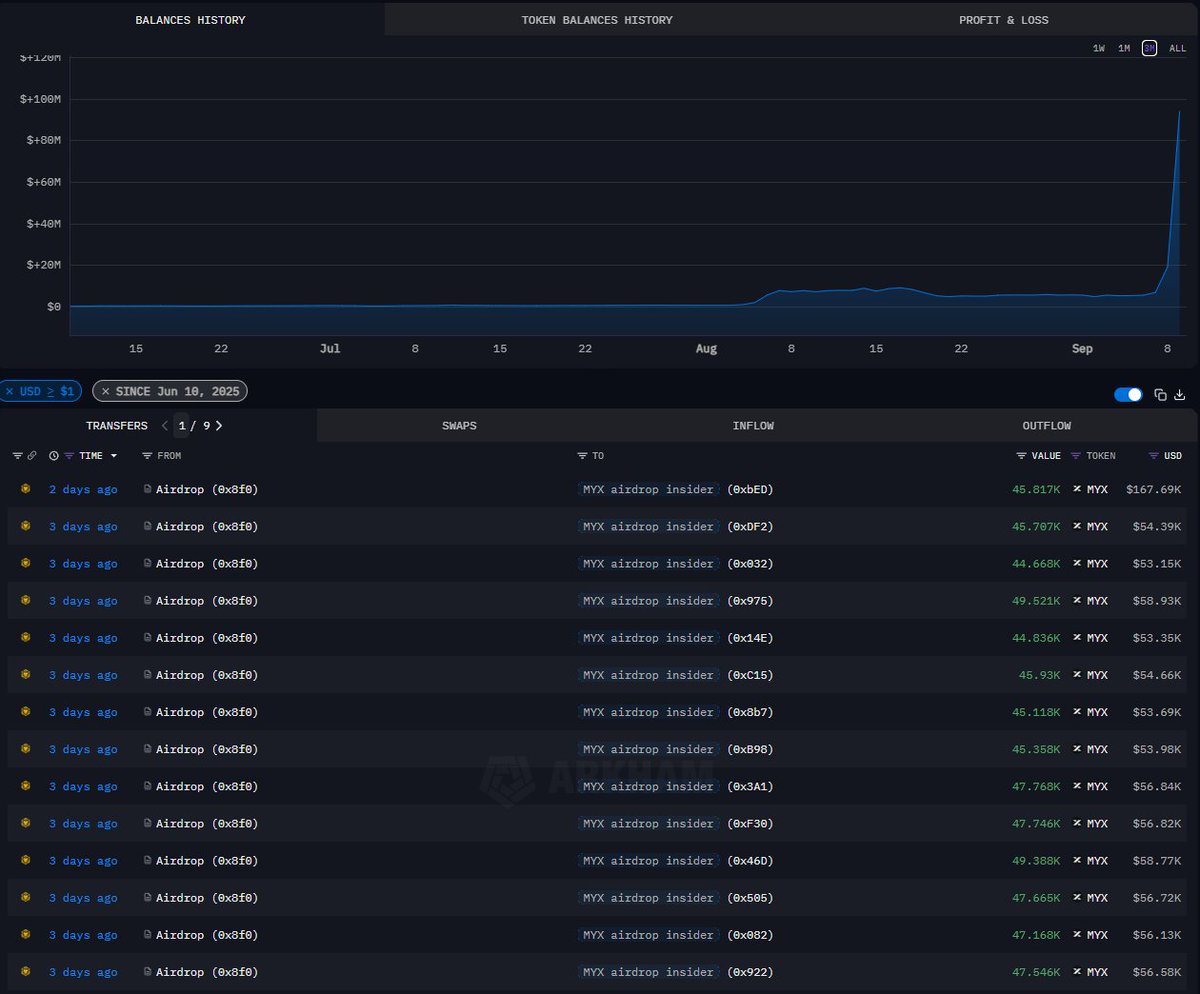Remove the USD ≥ $1 filter chip
The image size is (1200, 994).
9,391
